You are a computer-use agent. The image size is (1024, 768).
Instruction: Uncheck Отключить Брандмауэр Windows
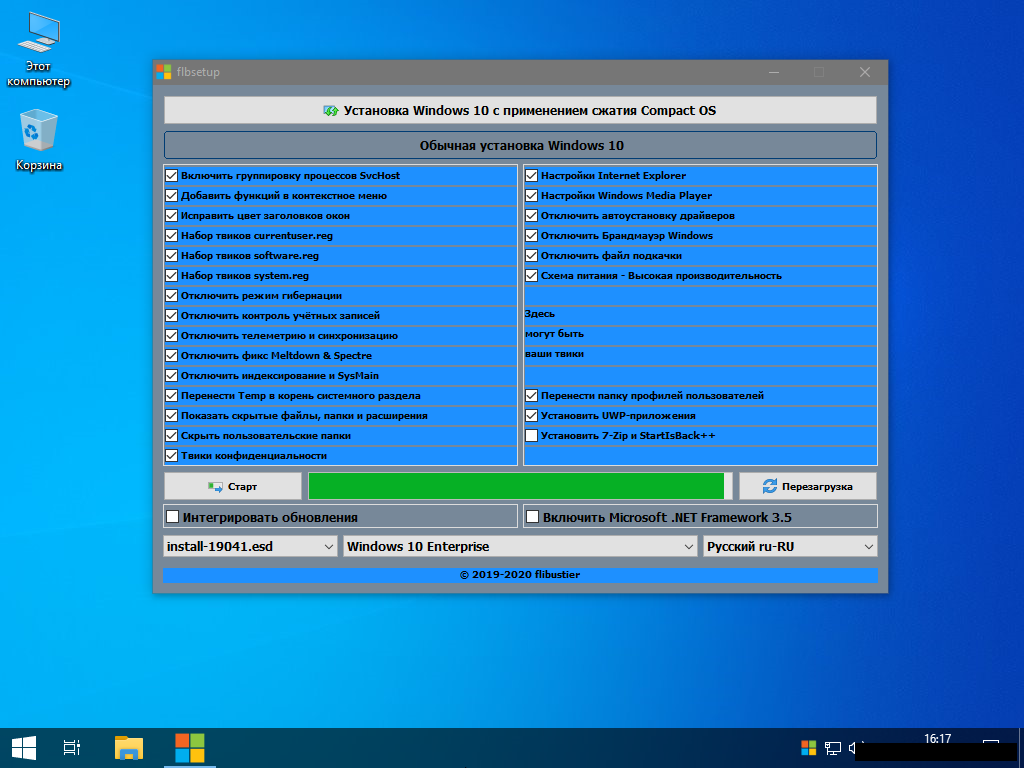(532, 236)
